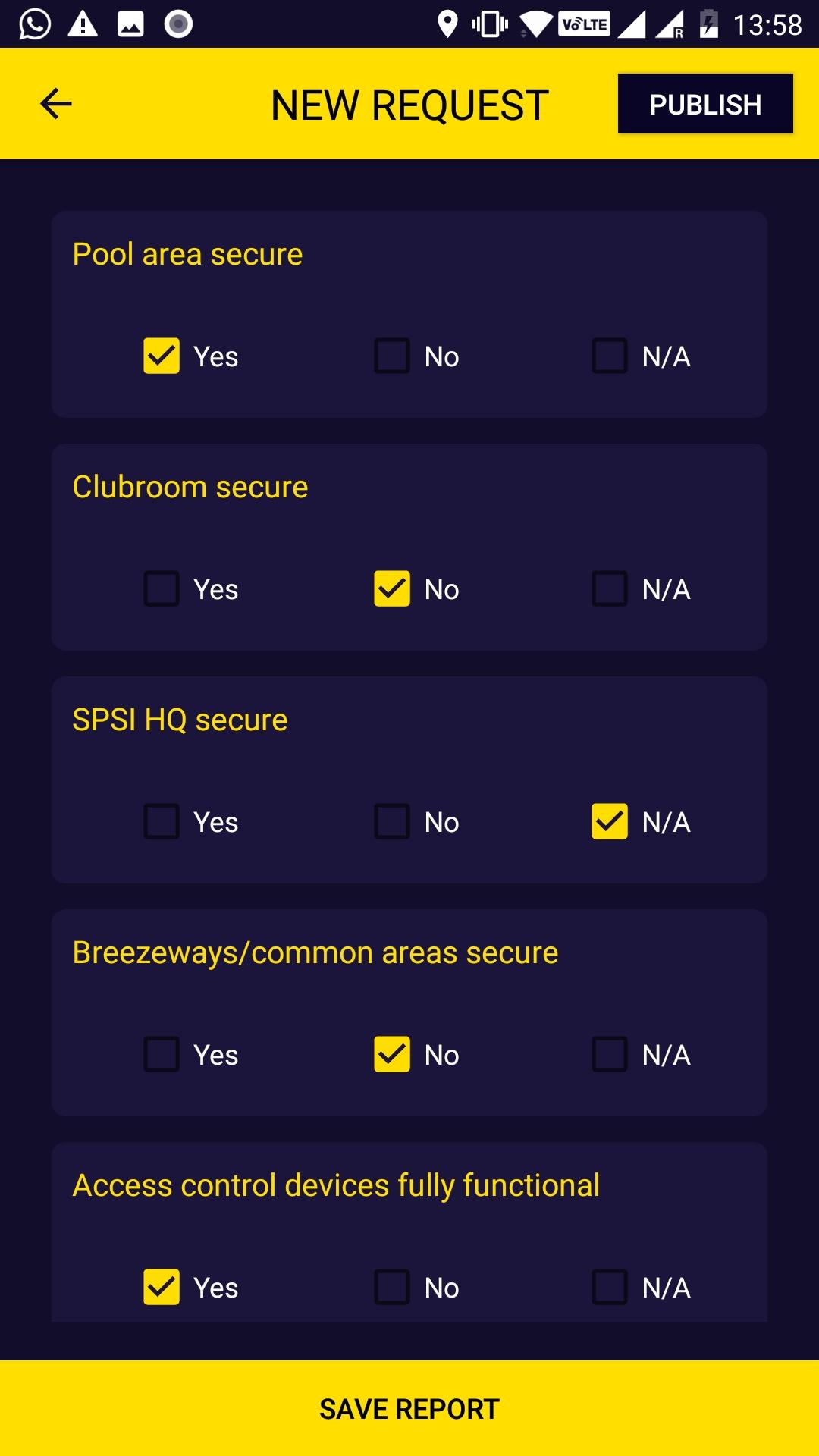Tap the Breezeways/common areas secure heading
Viewport: 819px width, 1456px height.
[315, 953]
